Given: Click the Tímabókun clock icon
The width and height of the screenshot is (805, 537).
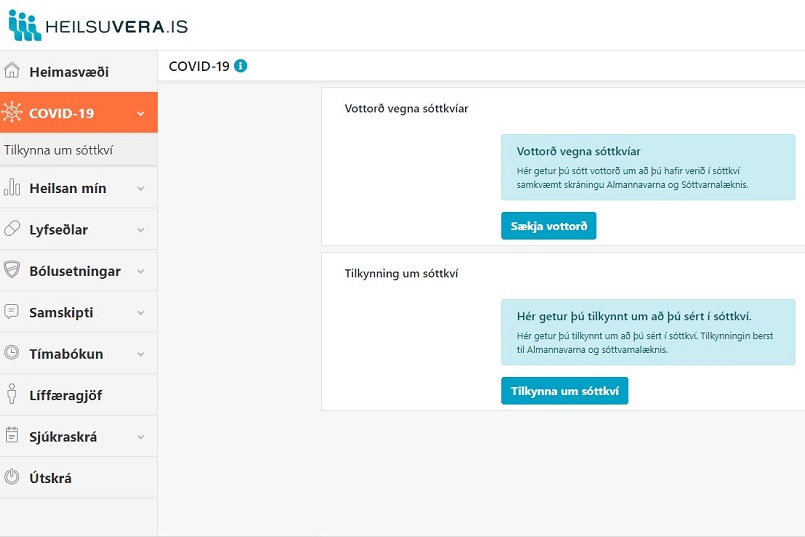Looking at the screenshot, I should coord(12,353).
